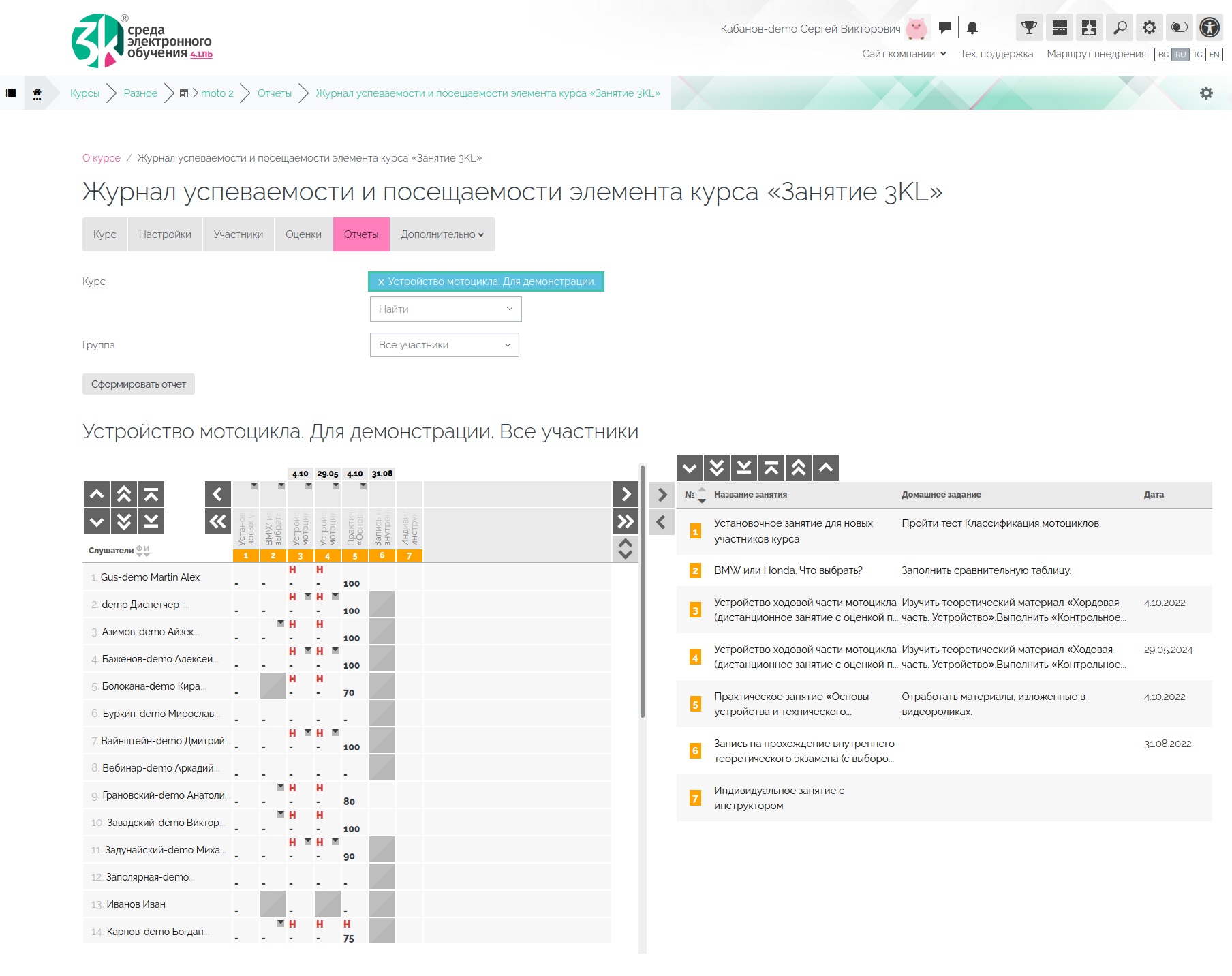Open the Заполнить сравнительную таблицу homework link

point(985,570)
